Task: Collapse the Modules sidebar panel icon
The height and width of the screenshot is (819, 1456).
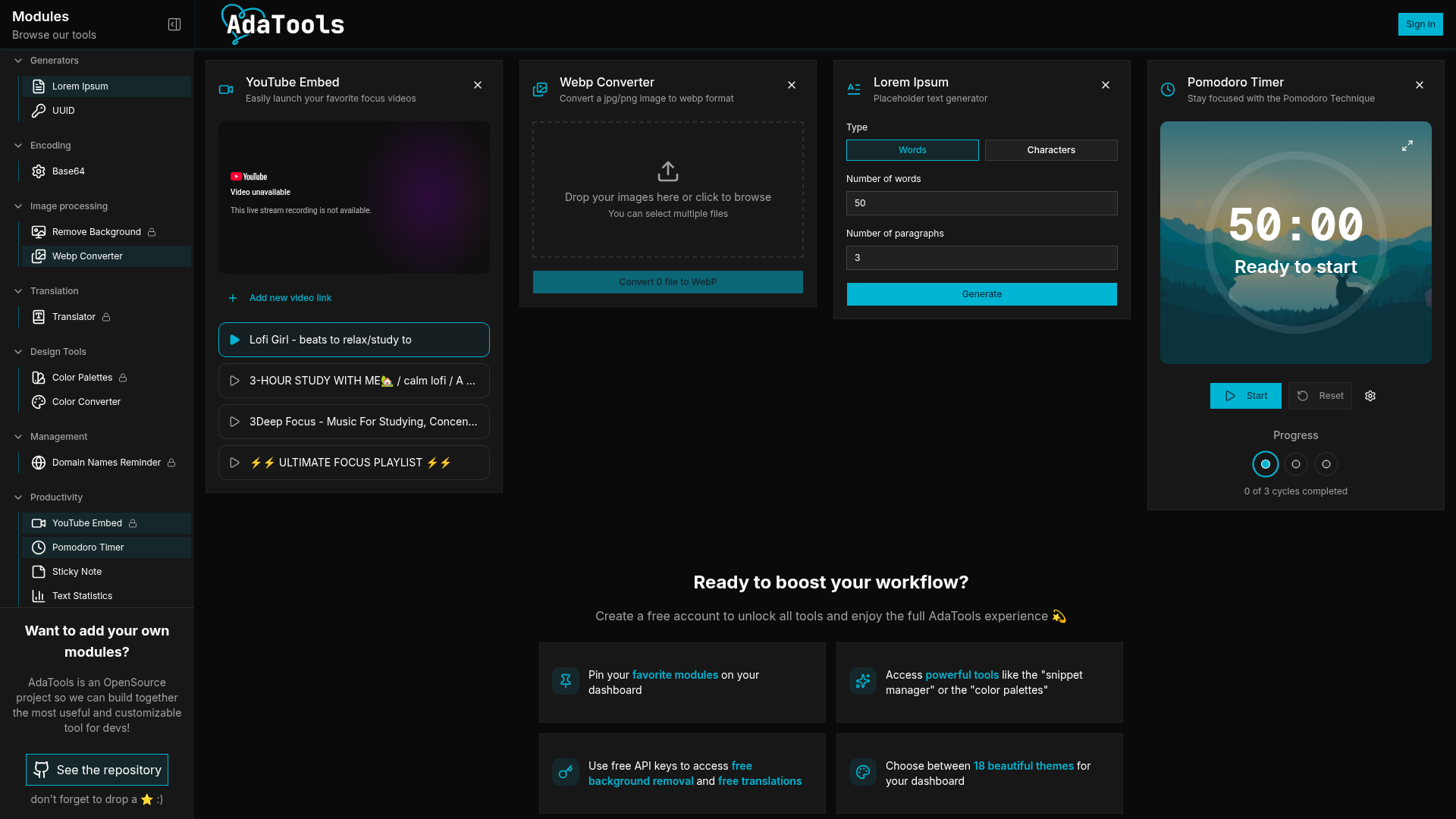Action: coord(174,24)
